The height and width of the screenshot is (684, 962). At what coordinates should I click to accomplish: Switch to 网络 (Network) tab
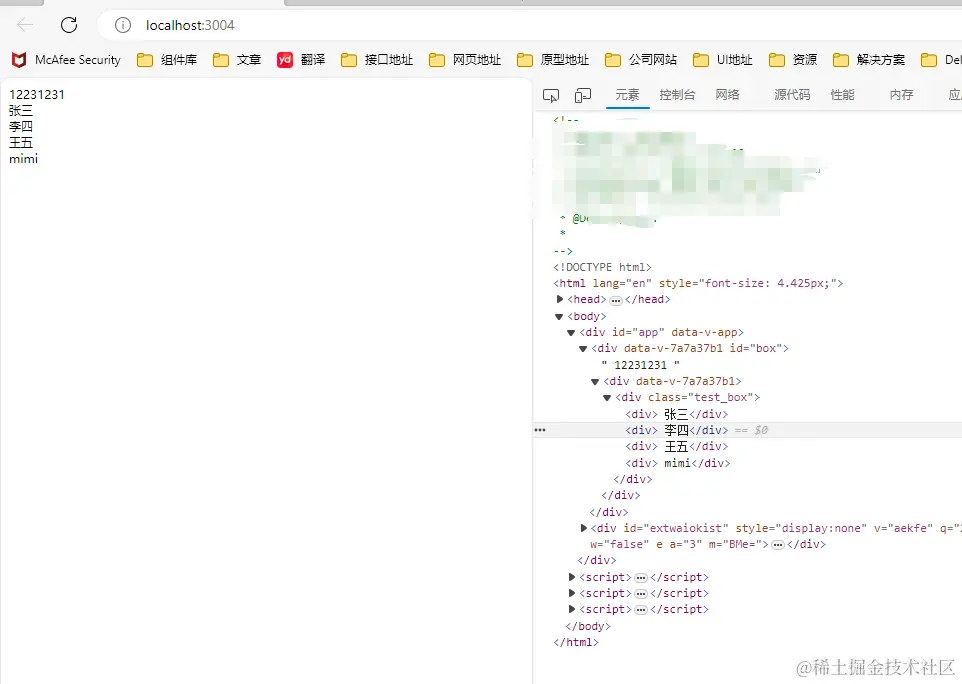pyautogui.click(x=727, y=94)
